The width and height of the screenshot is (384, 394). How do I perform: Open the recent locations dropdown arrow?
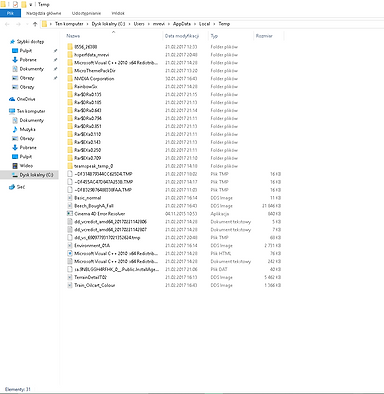coord(26,24)
